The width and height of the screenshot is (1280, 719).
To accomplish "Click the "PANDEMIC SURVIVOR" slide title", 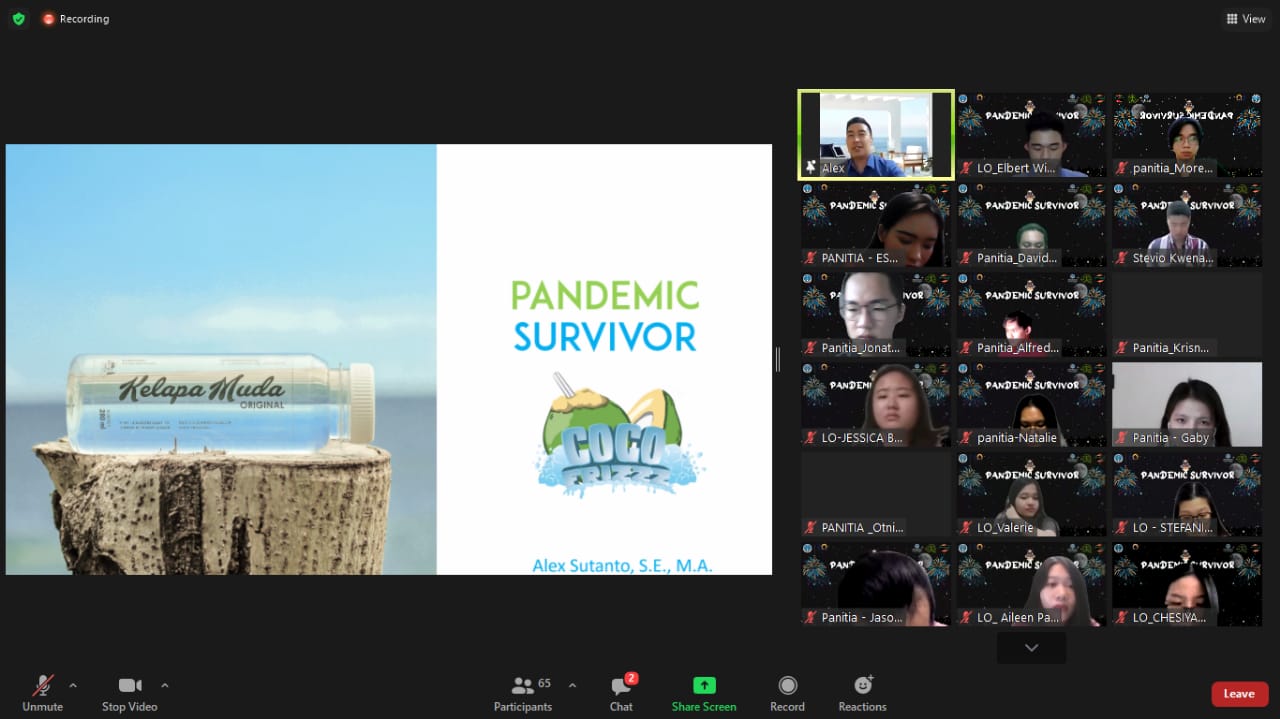I will (605, 316).
